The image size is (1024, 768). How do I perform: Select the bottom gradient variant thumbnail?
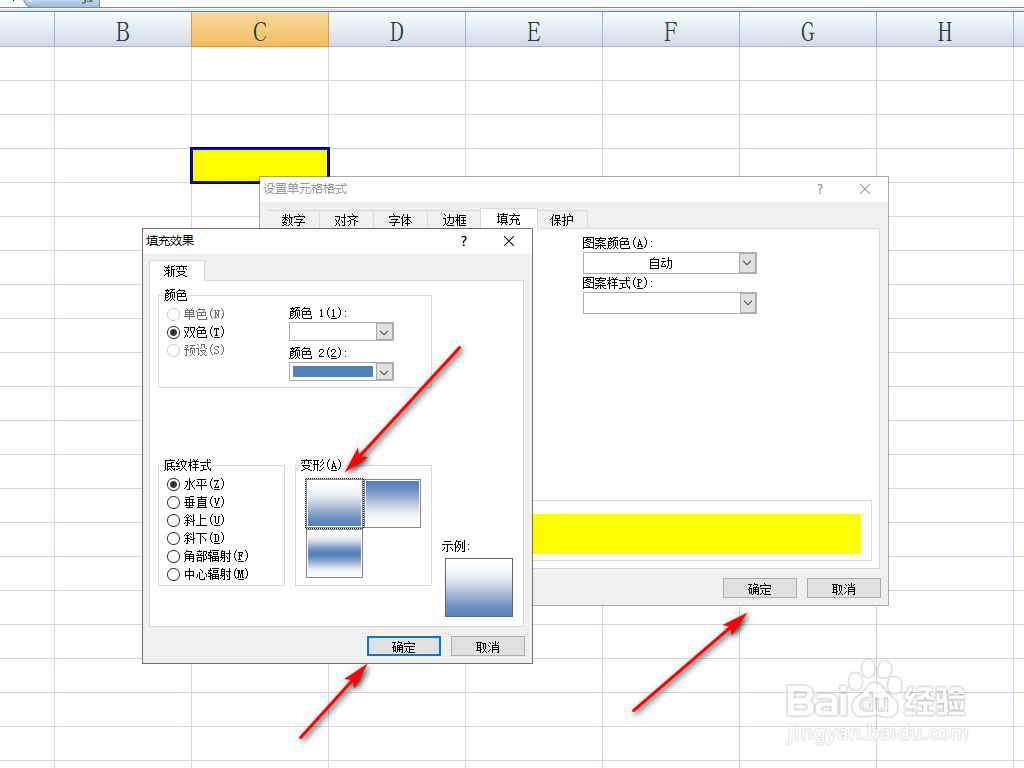point(333,552)
